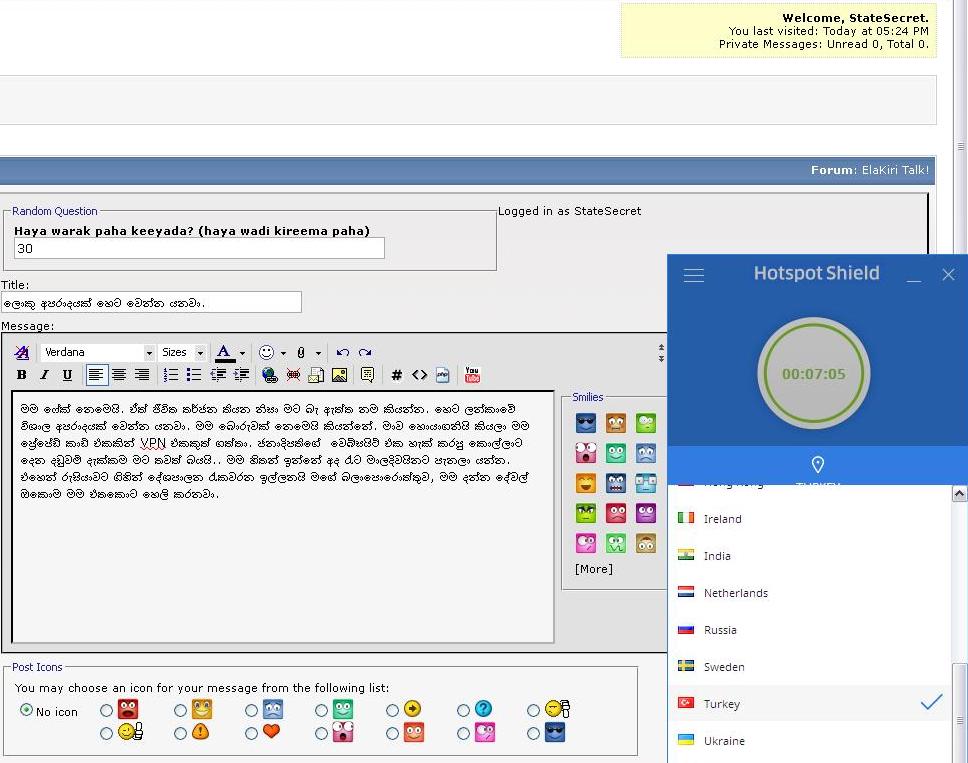The height and width of the screenshot is (763, 968).
Task: Click in the post Title field
Action: coord(151,302)
